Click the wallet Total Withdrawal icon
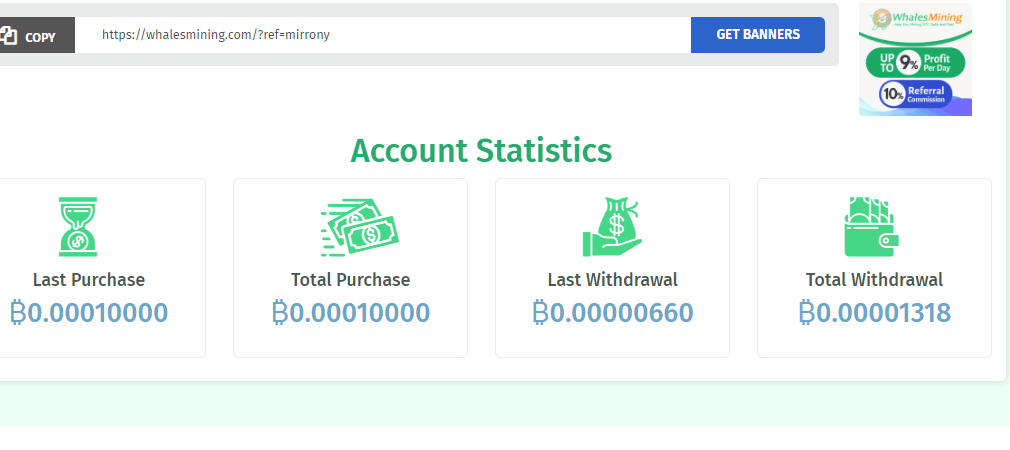The width and height of the screenshot is (1010, 450). click(872, 227)
